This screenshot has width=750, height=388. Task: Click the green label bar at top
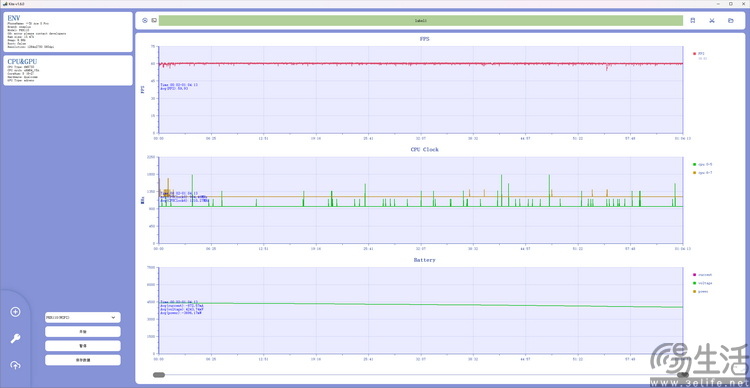pos(420,21)
